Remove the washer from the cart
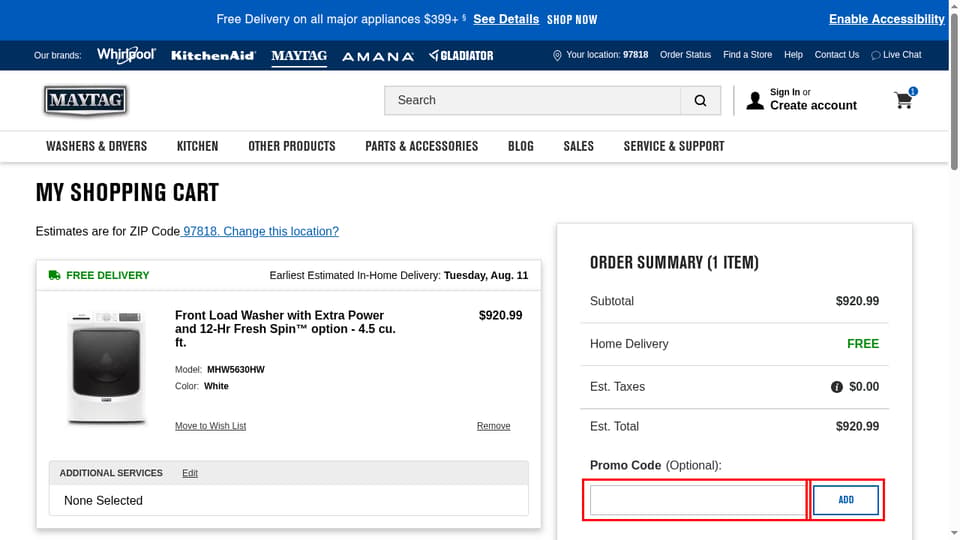960x540 pixels. pos(493,426)
